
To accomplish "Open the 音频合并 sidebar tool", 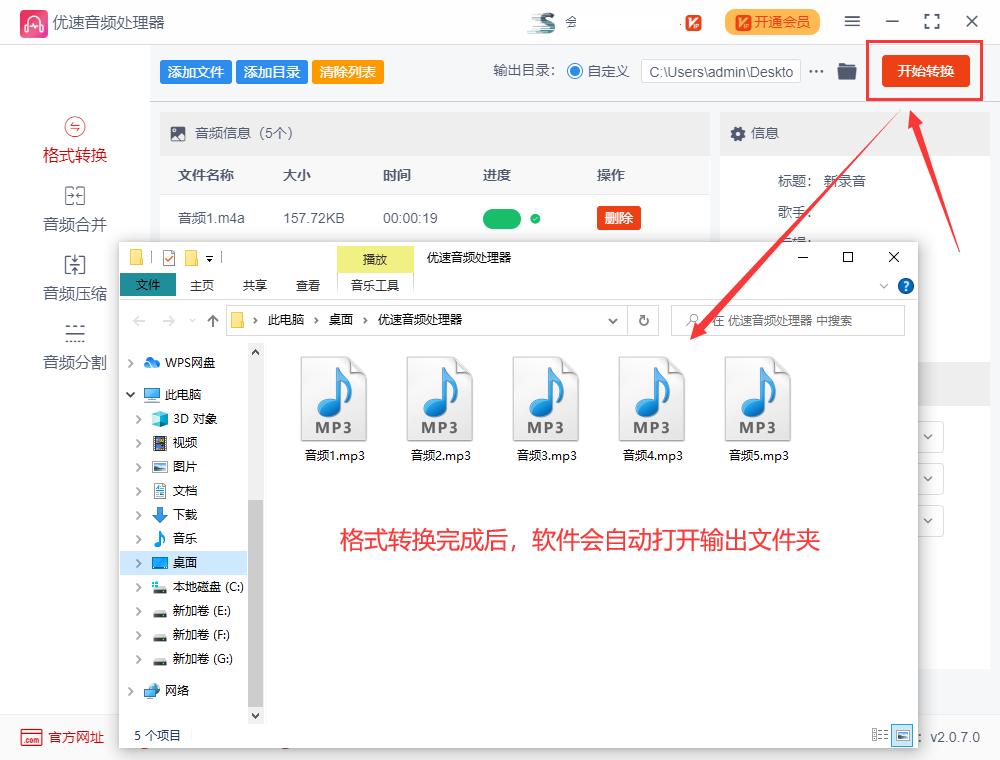I will click(75, 210).
